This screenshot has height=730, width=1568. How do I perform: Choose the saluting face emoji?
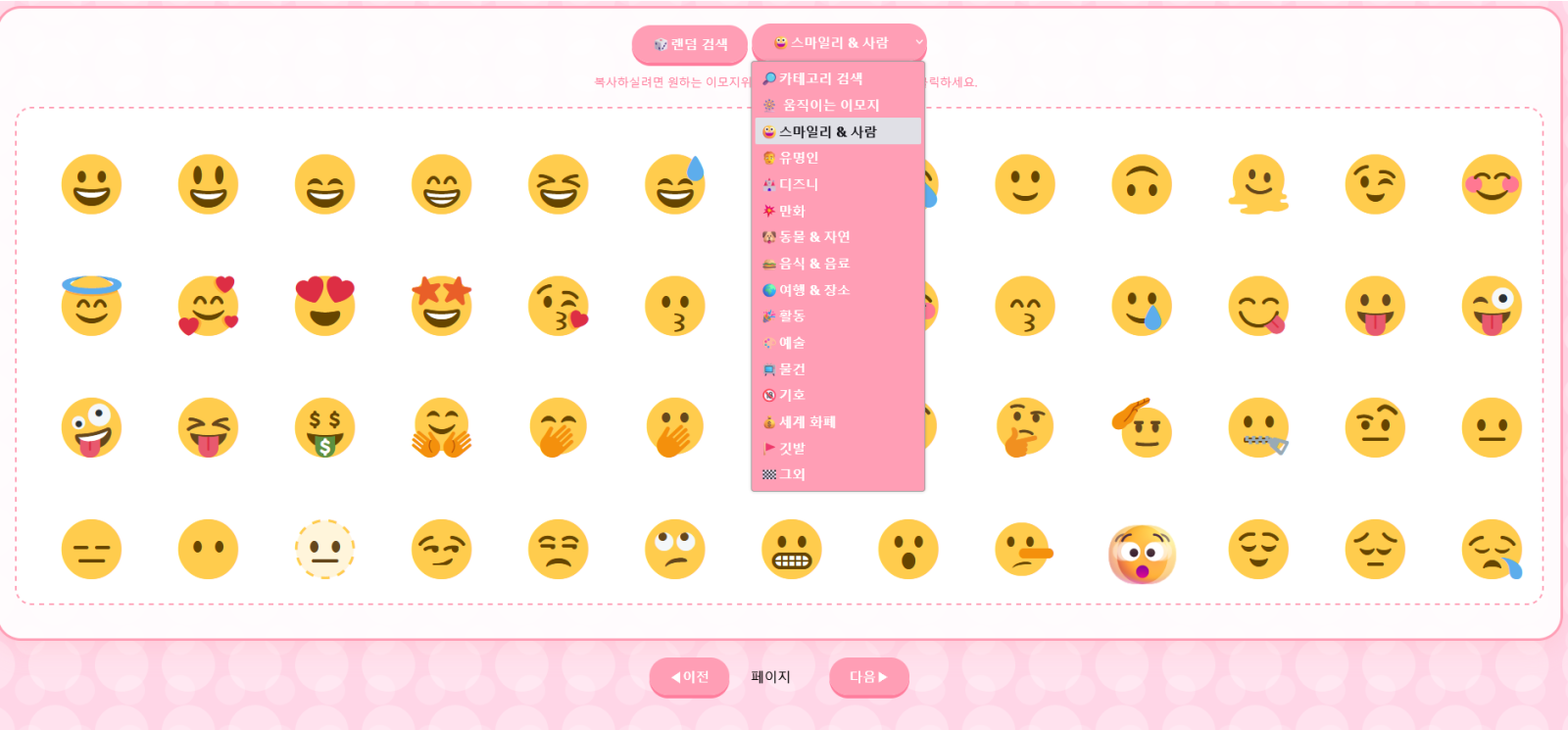coord(1142,428)
